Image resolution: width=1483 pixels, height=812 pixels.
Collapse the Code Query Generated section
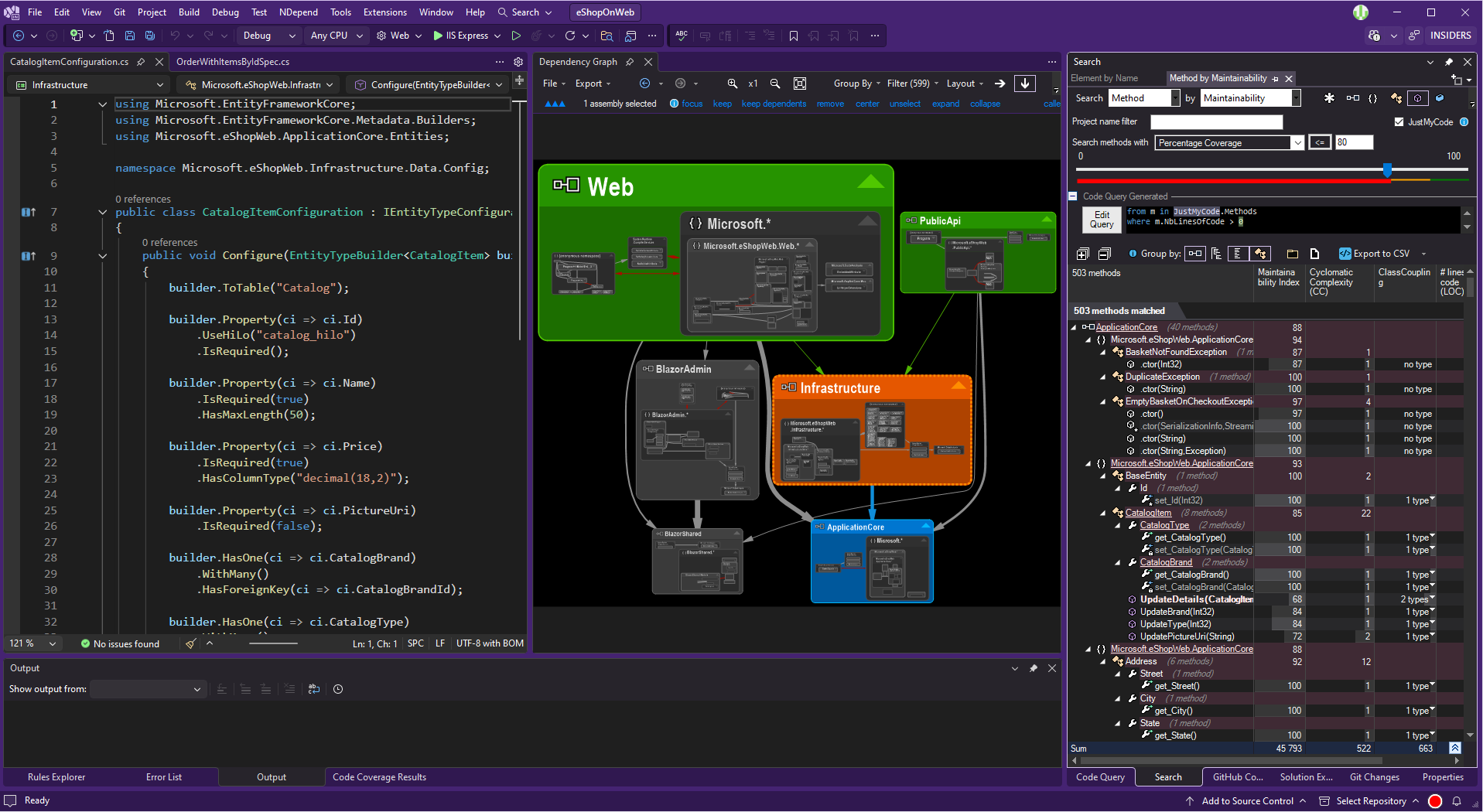click(x=1073, y=196)
